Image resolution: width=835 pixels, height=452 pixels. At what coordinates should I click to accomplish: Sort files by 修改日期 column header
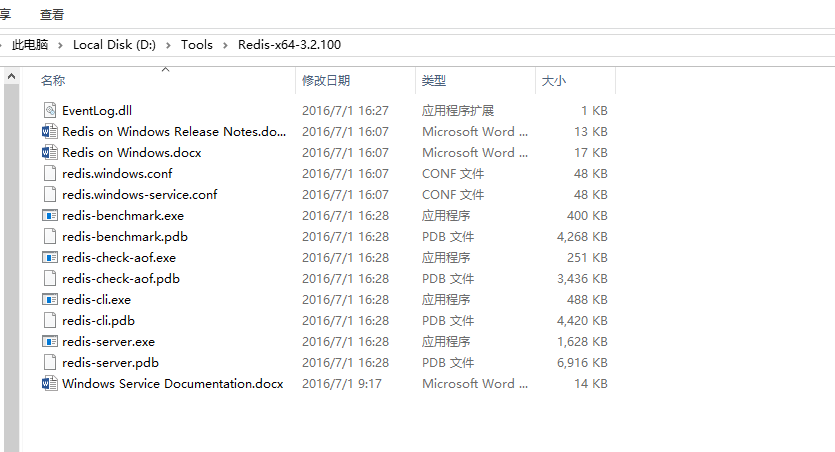click(326, 80)
